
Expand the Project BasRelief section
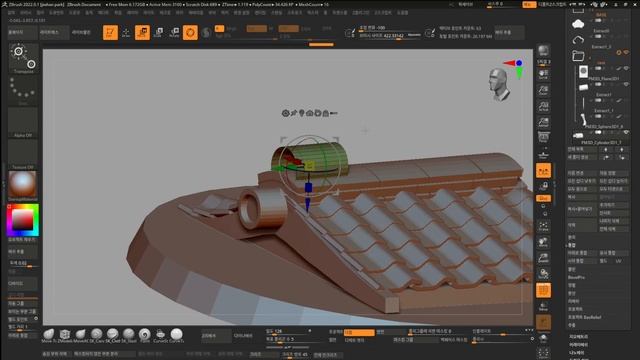(x=584, y=317)
